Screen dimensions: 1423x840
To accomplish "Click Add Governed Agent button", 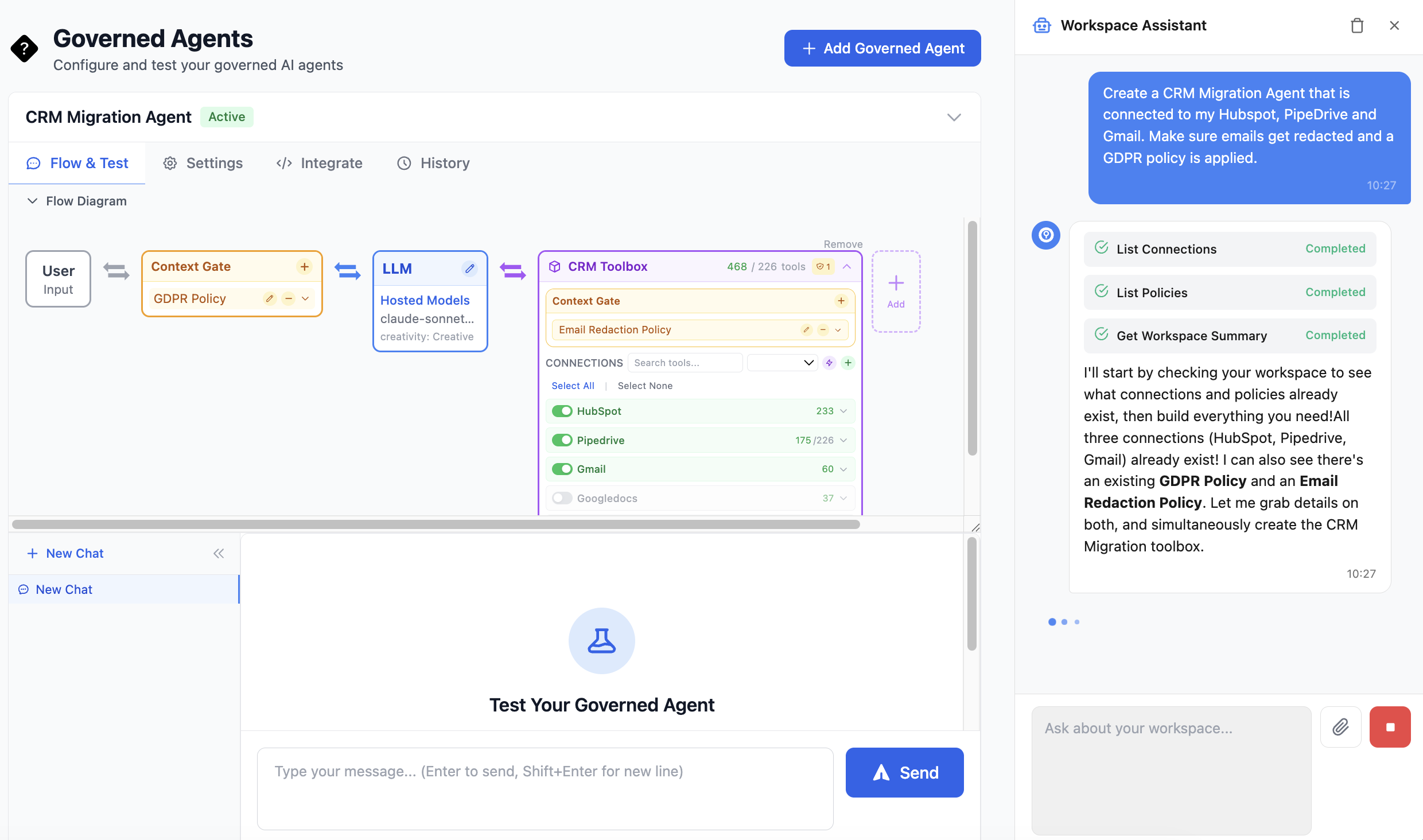I will (x=882, y=48).
